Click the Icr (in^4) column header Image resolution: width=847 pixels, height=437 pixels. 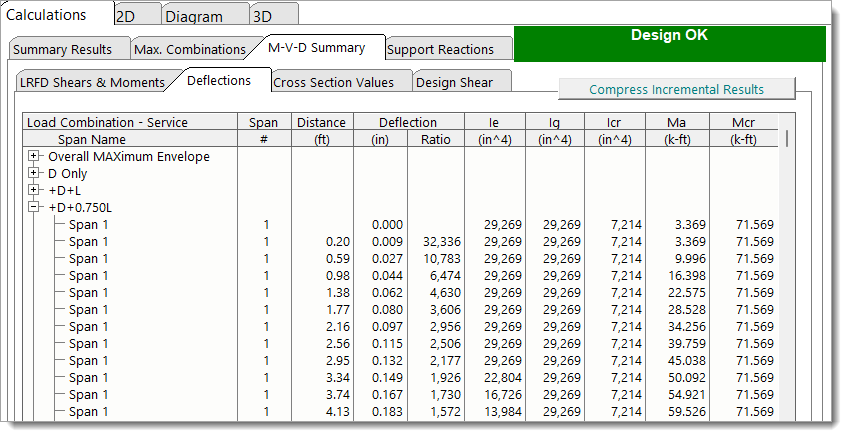pos(615,131)
